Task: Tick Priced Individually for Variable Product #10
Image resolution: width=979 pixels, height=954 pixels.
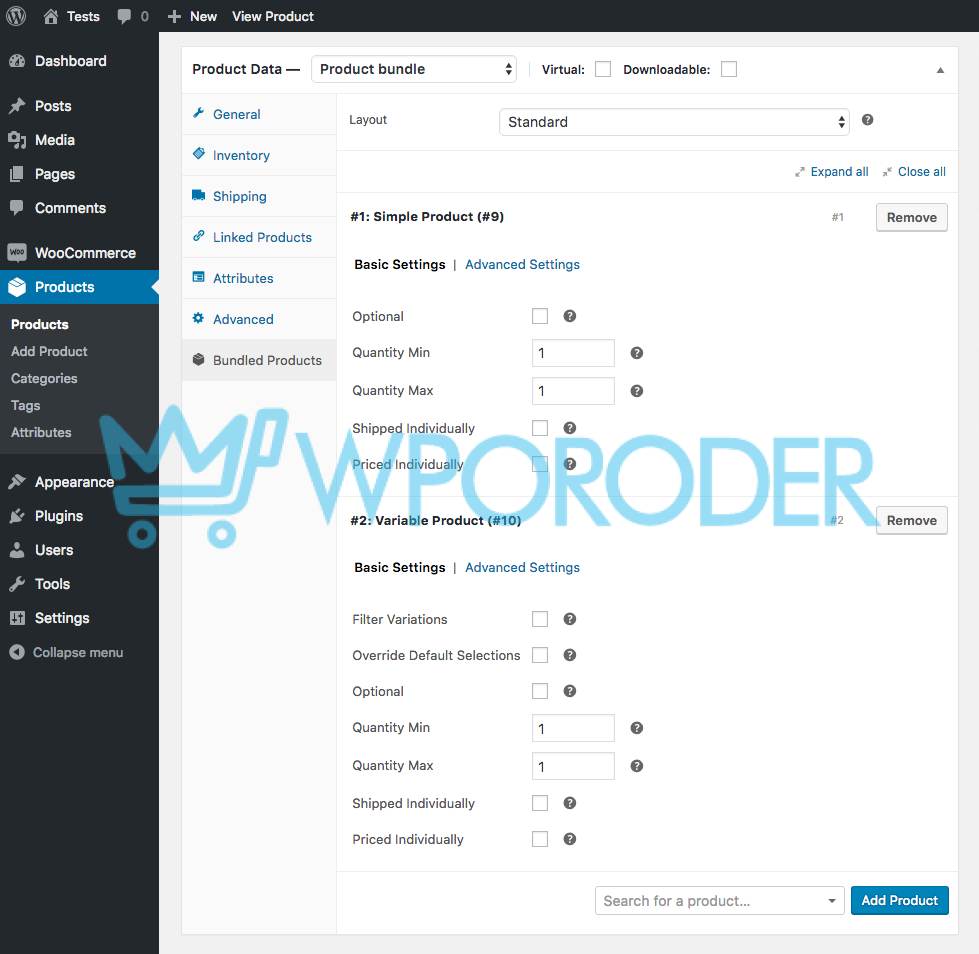Action: 540,839
